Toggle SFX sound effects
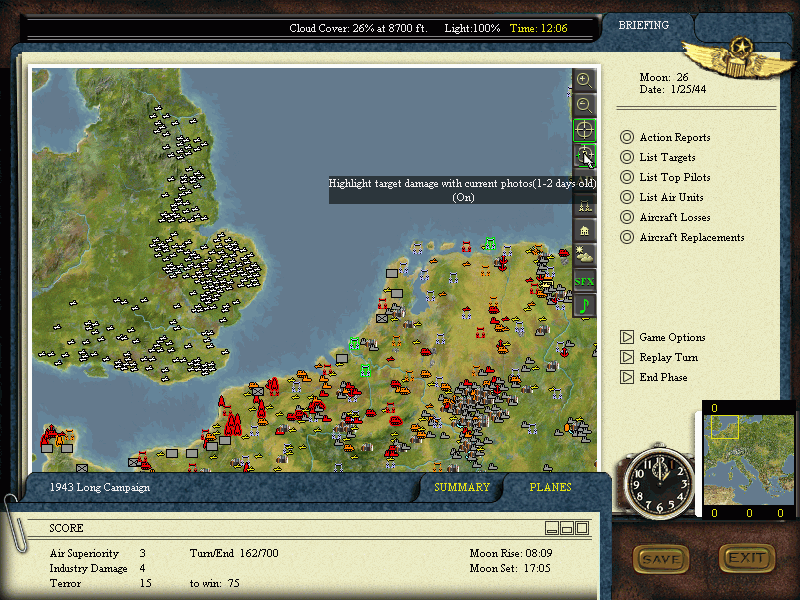Viewport: 800px width, 600px height. [584, 281]
